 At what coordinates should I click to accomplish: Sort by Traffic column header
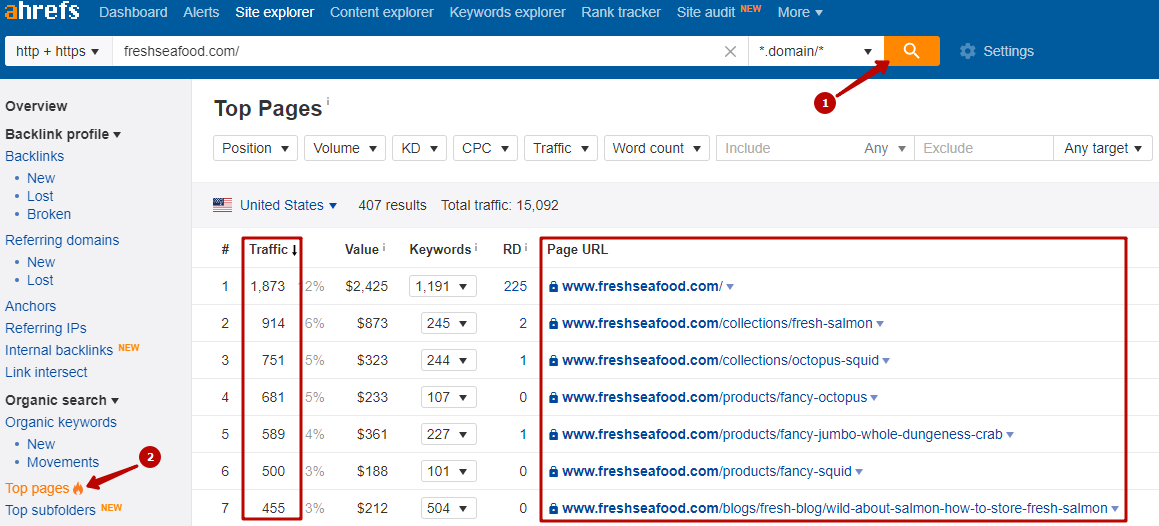[273, 249]
